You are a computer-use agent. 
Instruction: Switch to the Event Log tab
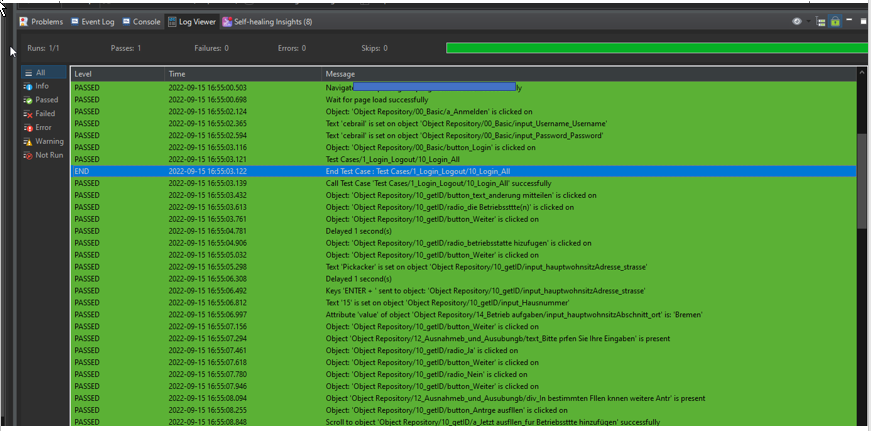pyautogui.click(x=92, y=22)
